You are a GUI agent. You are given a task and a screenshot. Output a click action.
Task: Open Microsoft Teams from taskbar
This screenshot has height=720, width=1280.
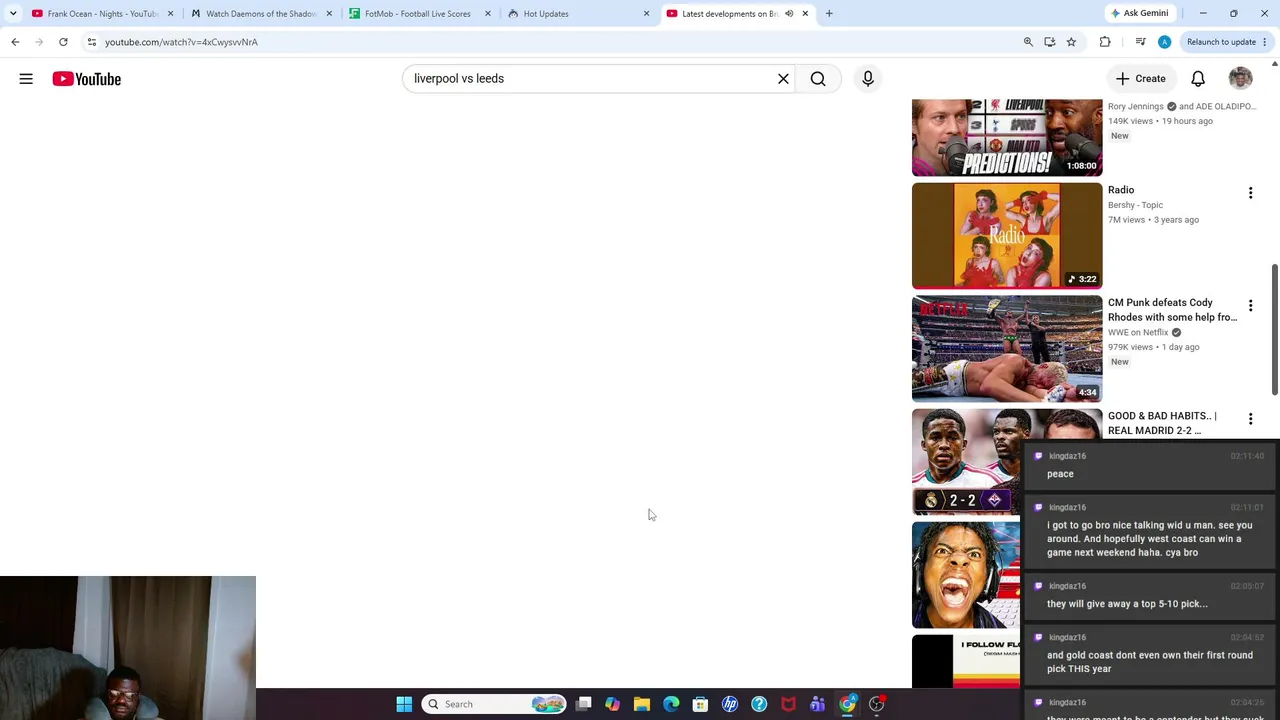tap(817, 704)
